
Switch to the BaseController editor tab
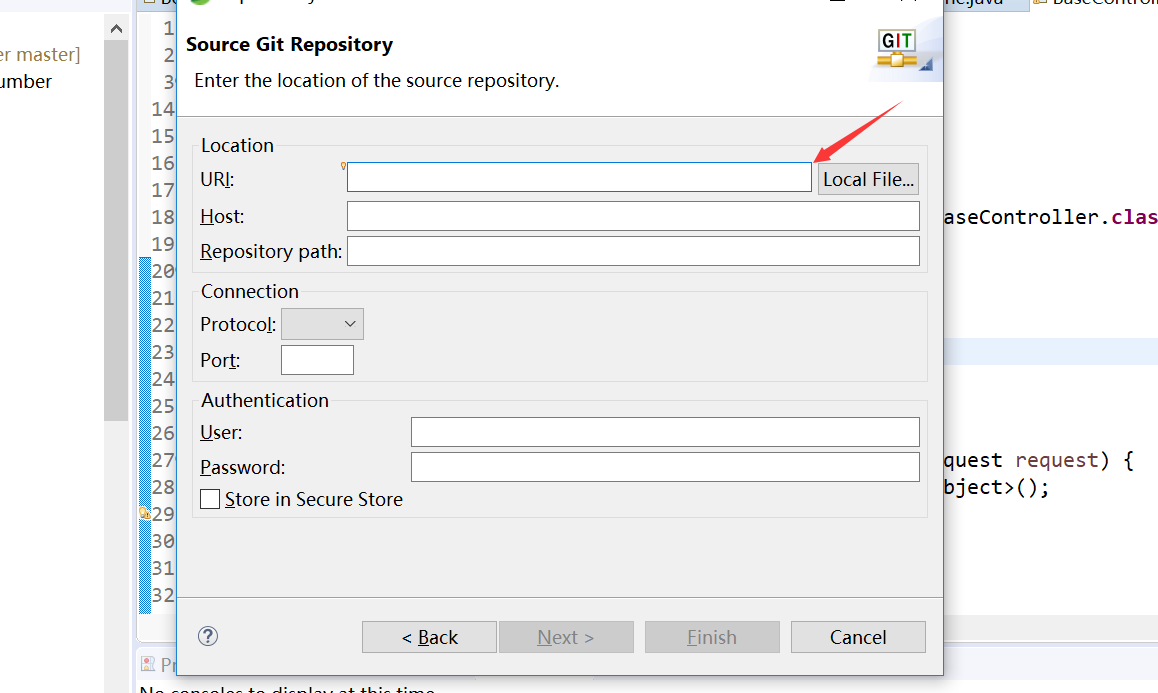[1090, 3]
